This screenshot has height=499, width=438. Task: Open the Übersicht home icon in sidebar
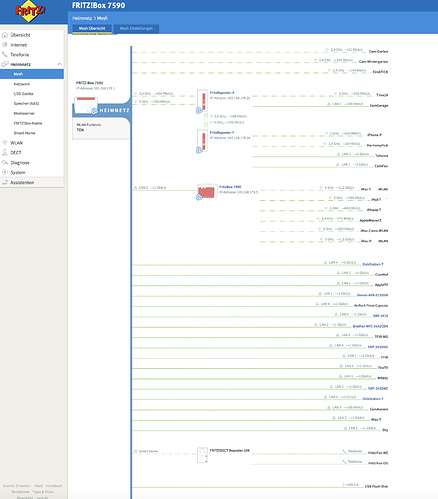pyautogui.click(x=5, y=35)
